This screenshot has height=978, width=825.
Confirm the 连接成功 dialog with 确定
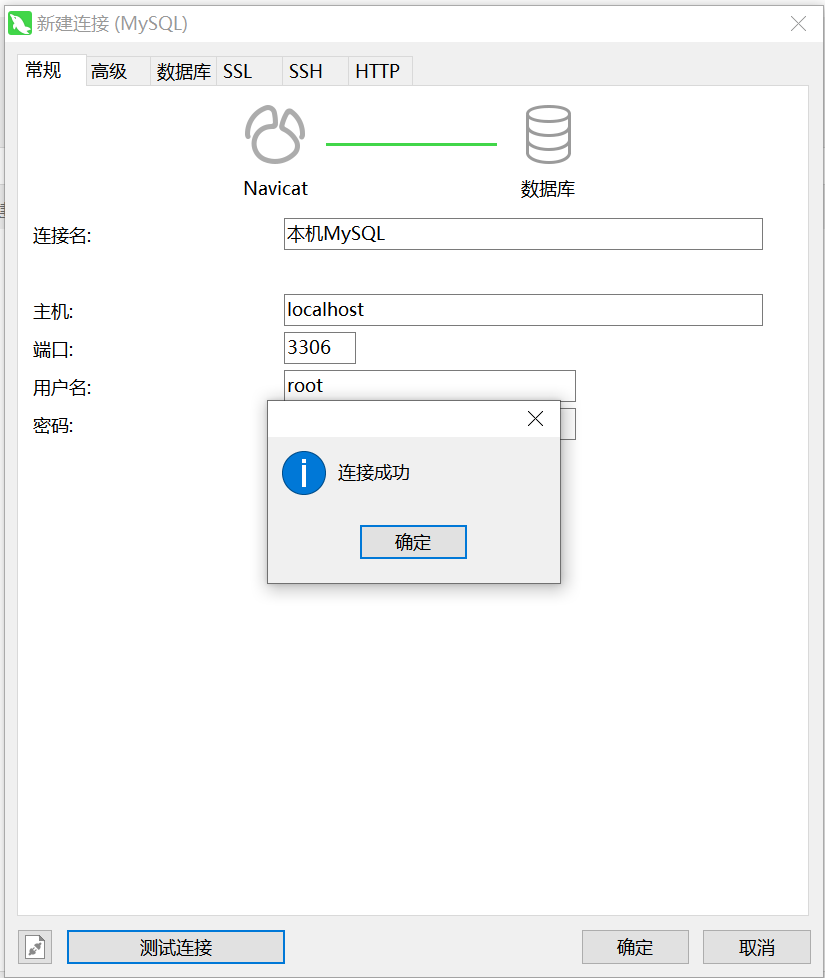(x=413, y=541)
